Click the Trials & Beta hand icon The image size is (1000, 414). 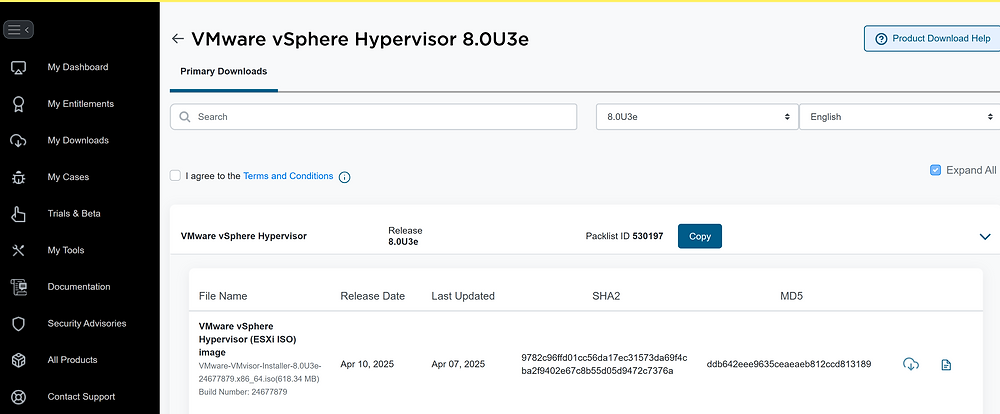pyautogui.click(x=18, y=214)
